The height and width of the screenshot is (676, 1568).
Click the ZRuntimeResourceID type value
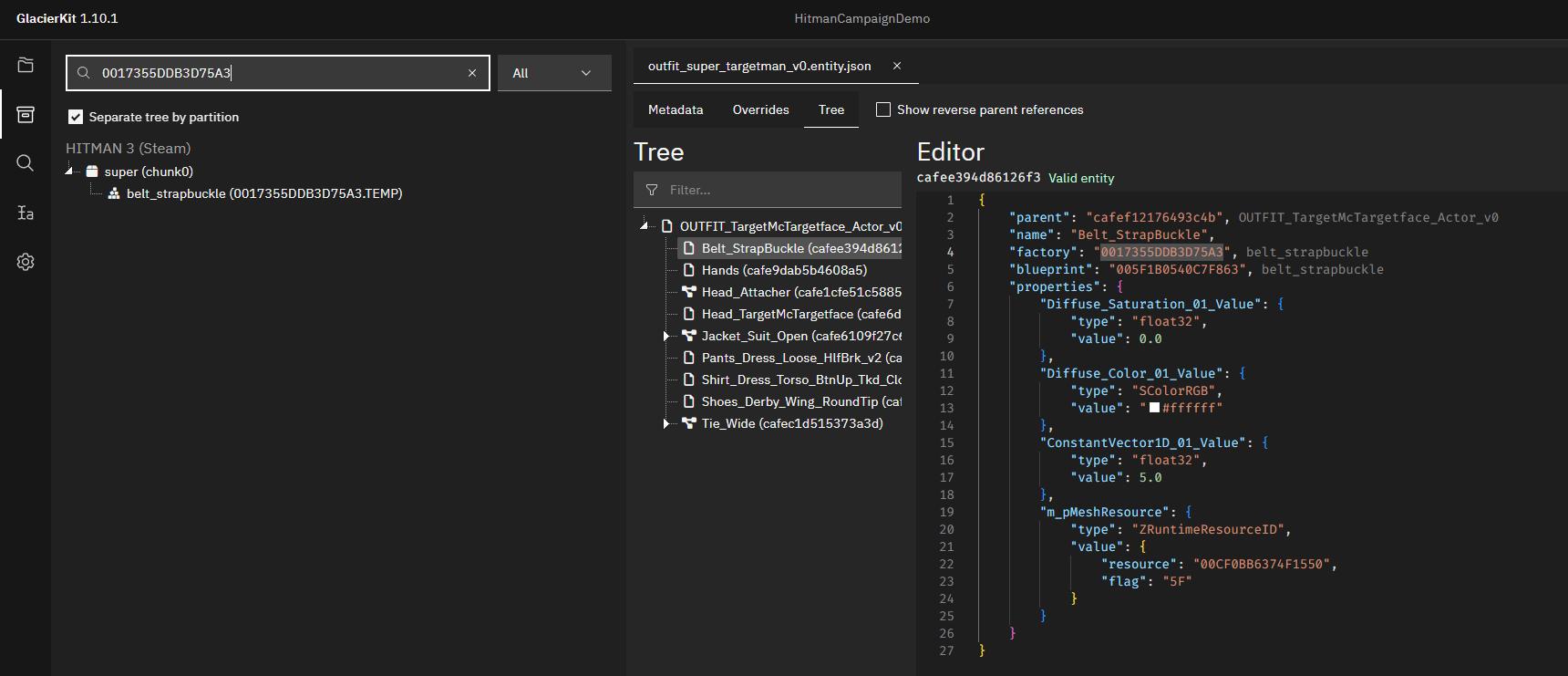(1211, 529)
